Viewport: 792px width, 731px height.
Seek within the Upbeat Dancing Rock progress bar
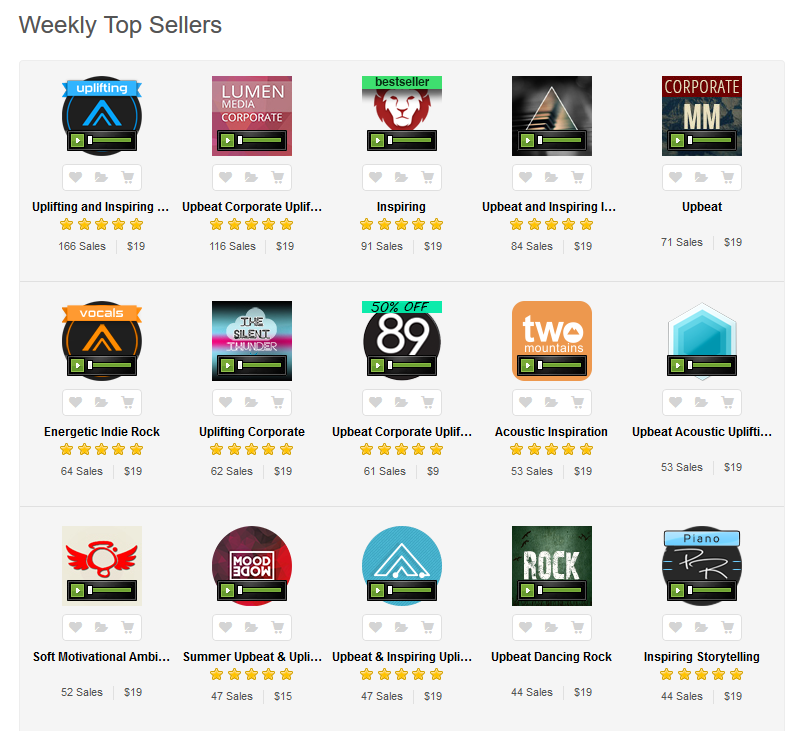(560, 590)
